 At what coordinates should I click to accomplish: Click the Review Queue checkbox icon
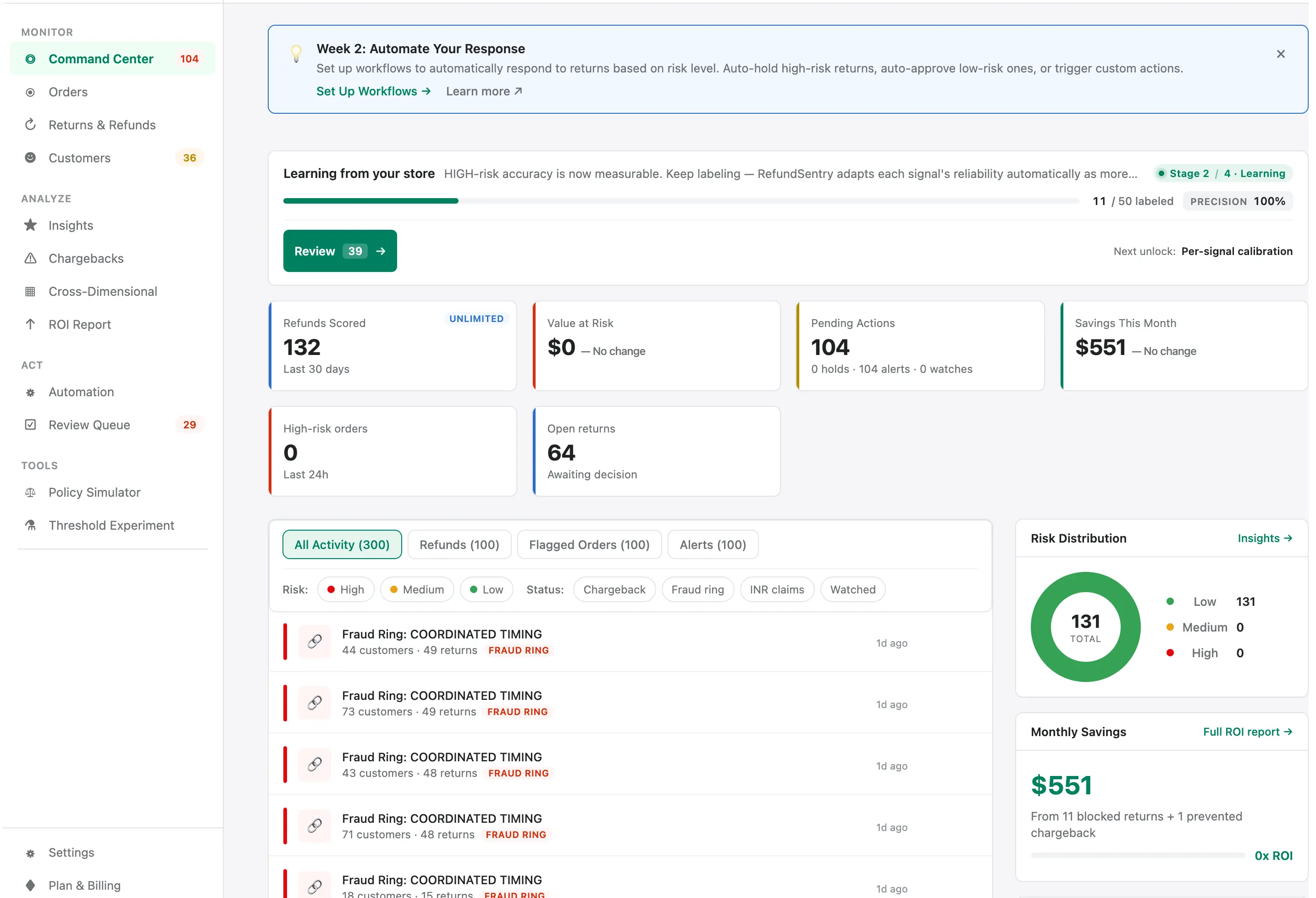point(31,425)
